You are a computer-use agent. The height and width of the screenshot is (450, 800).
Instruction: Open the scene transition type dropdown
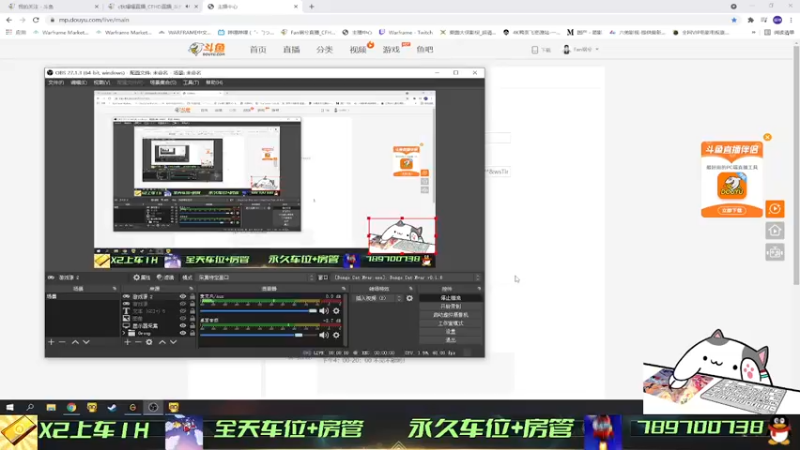[378, 298]
